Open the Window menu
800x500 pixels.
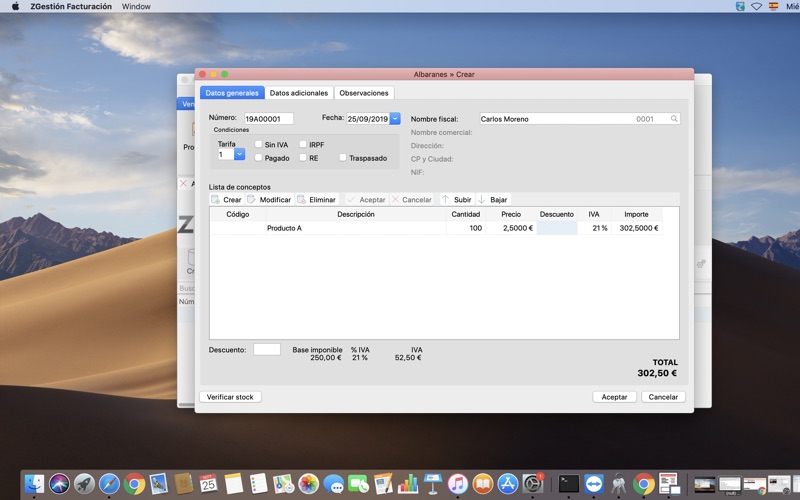[x=136, y=6]
